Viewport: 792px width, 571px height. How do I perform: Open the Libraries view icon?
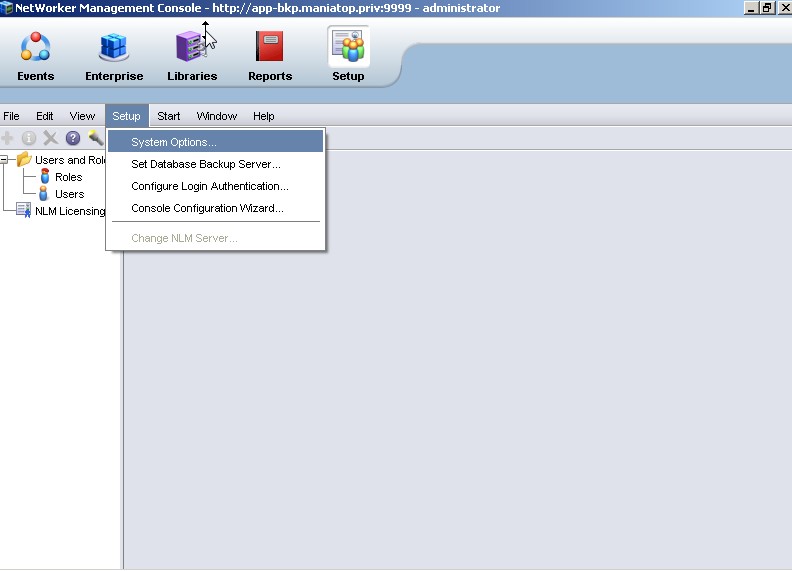[190, 46]
